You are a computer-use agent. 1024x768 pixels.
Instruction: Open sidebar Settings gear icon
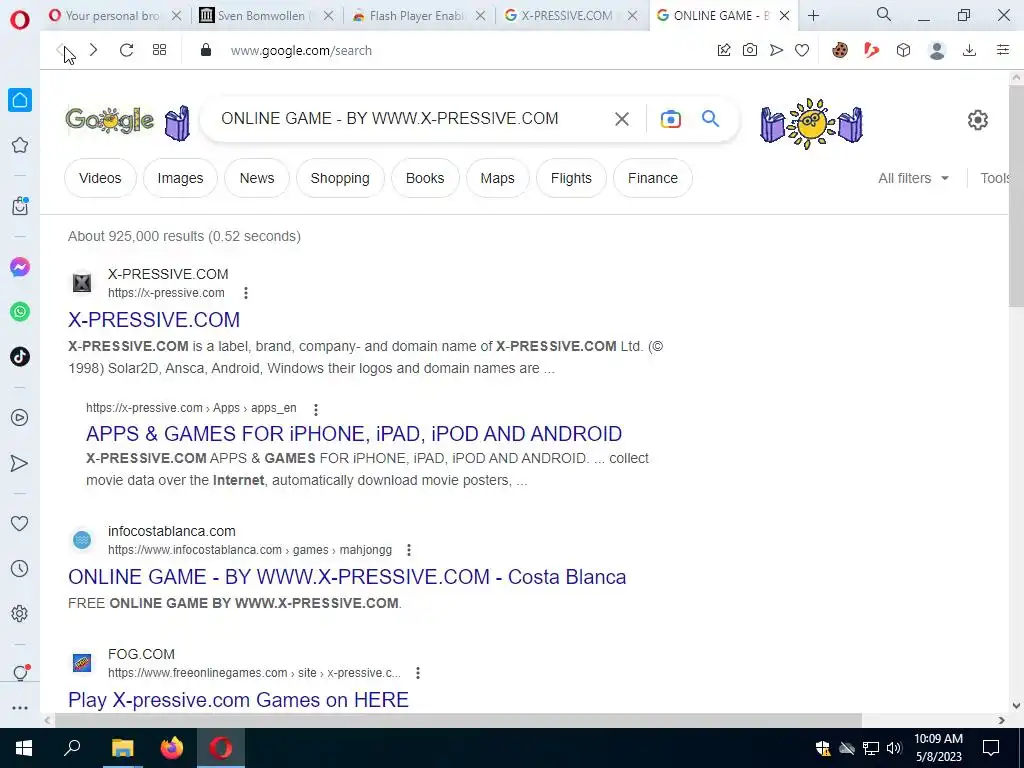coord(20,613)
